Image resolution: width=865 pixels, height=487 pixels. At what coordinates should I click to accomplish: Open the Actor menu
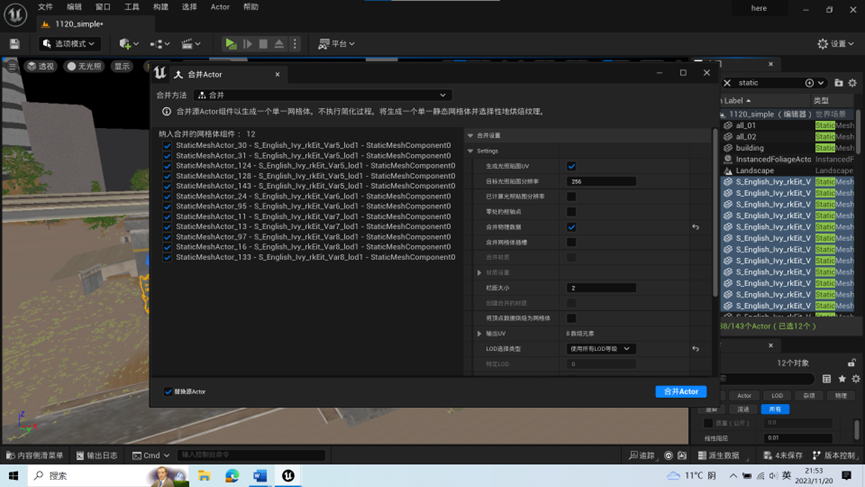220,7
